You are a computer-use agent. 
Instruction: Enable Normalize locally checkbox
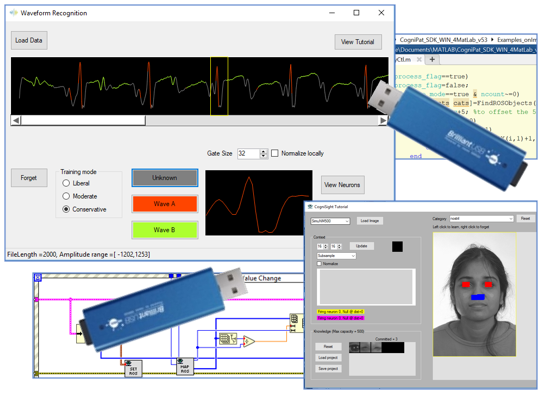(274, 153)
